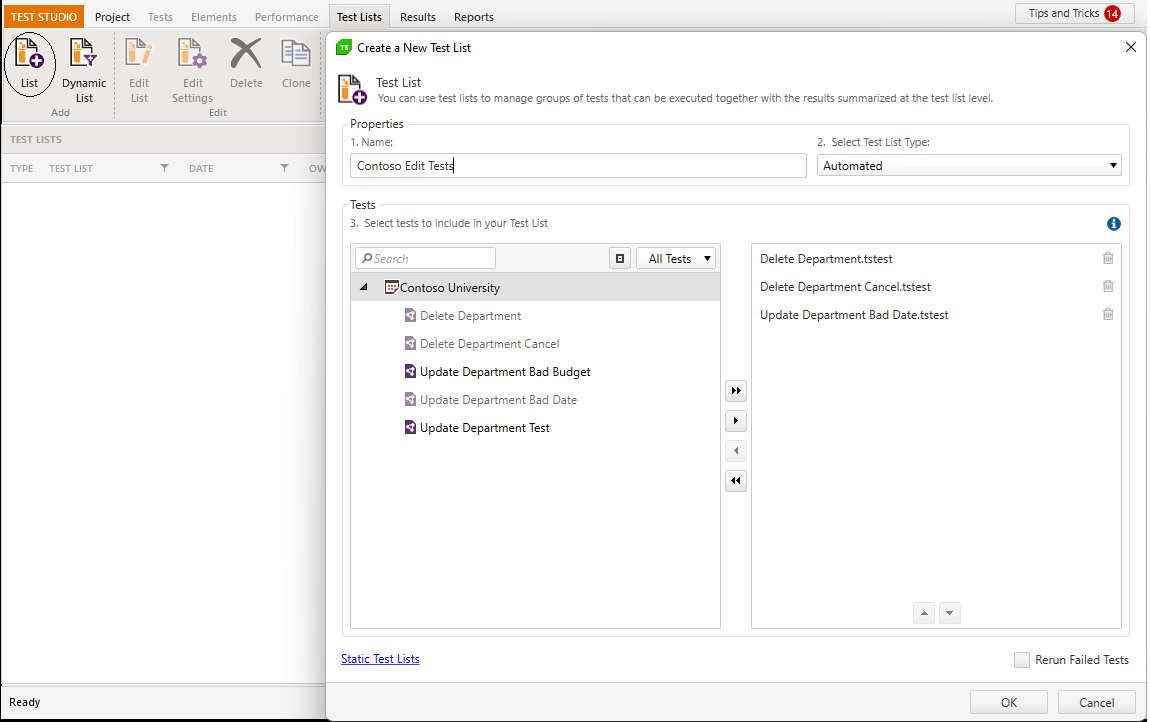Select Update Department Test in the tree
Screen dimensions: 1150x722
[x=484, y=427]
